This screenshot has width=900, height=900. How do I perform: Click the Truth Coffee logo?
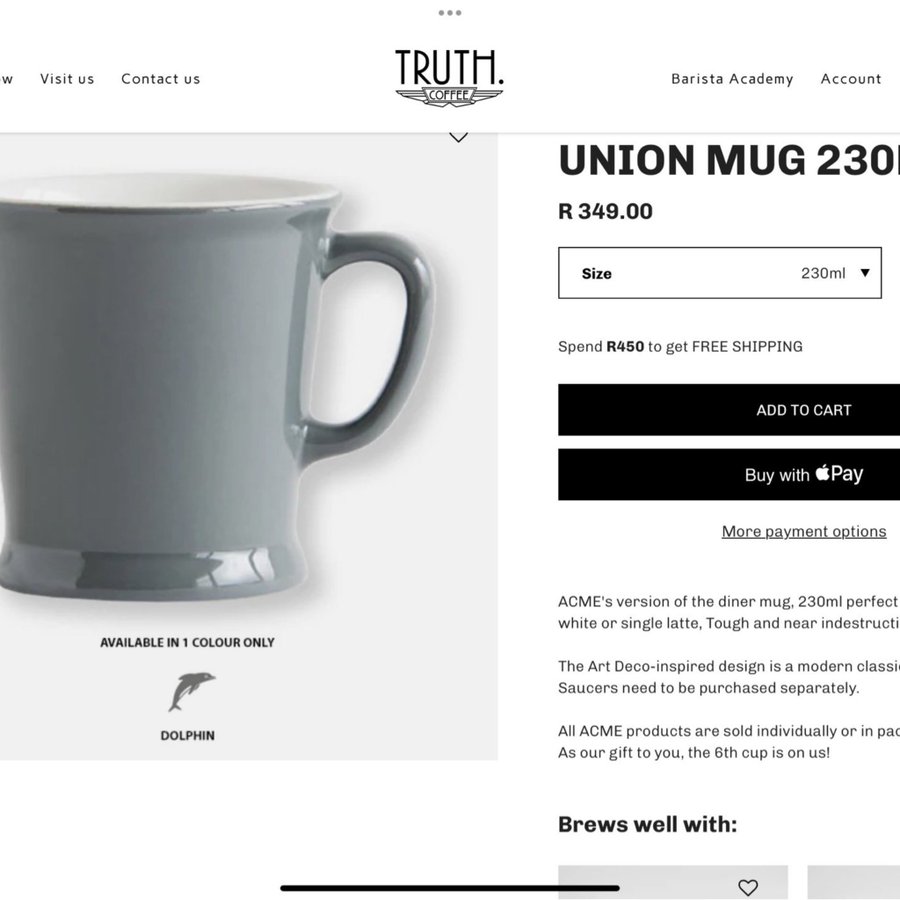pos(449,77)
